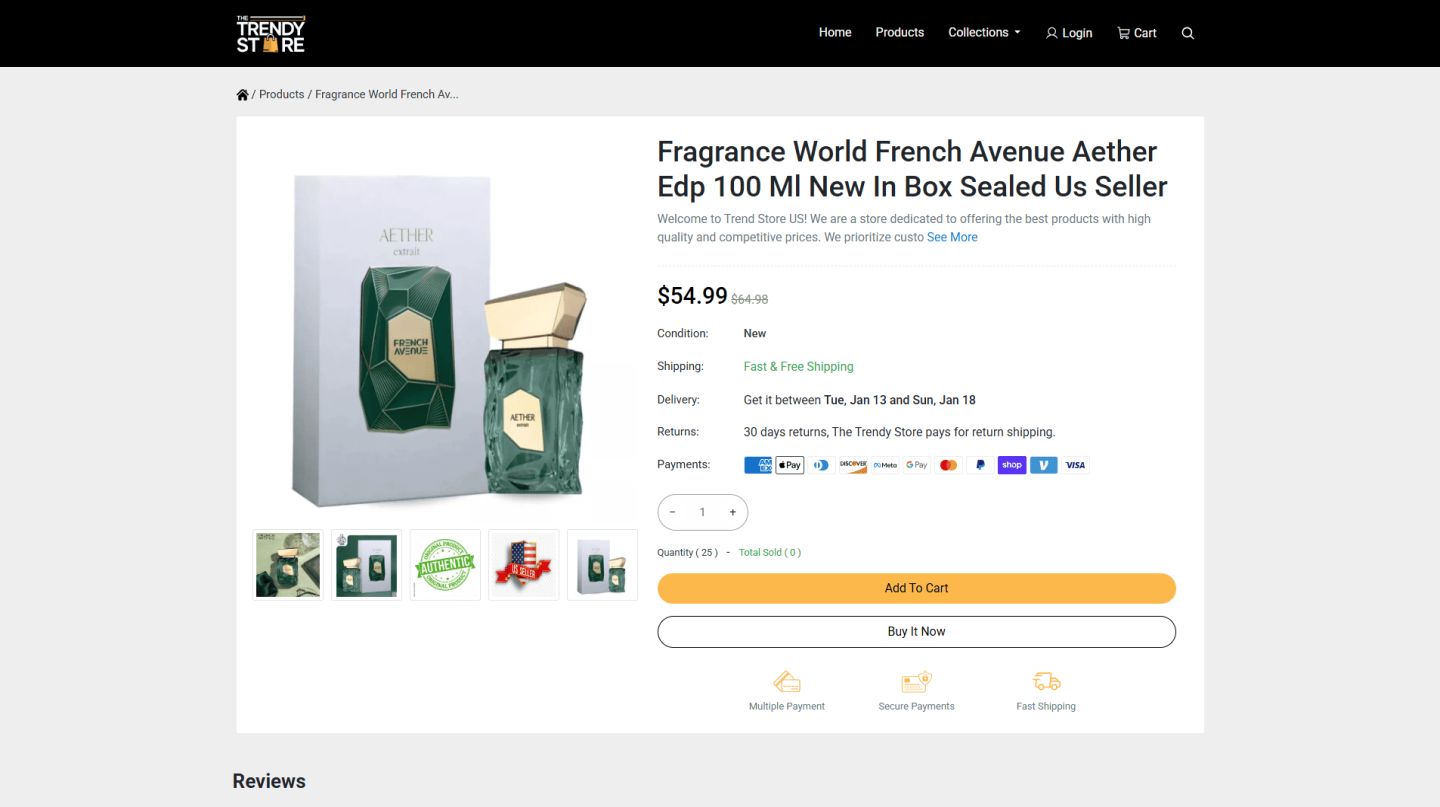Select the Authentic badge thumbnail
The width and height of the screenshot is (1440, 807).
[x=445, y=565]
